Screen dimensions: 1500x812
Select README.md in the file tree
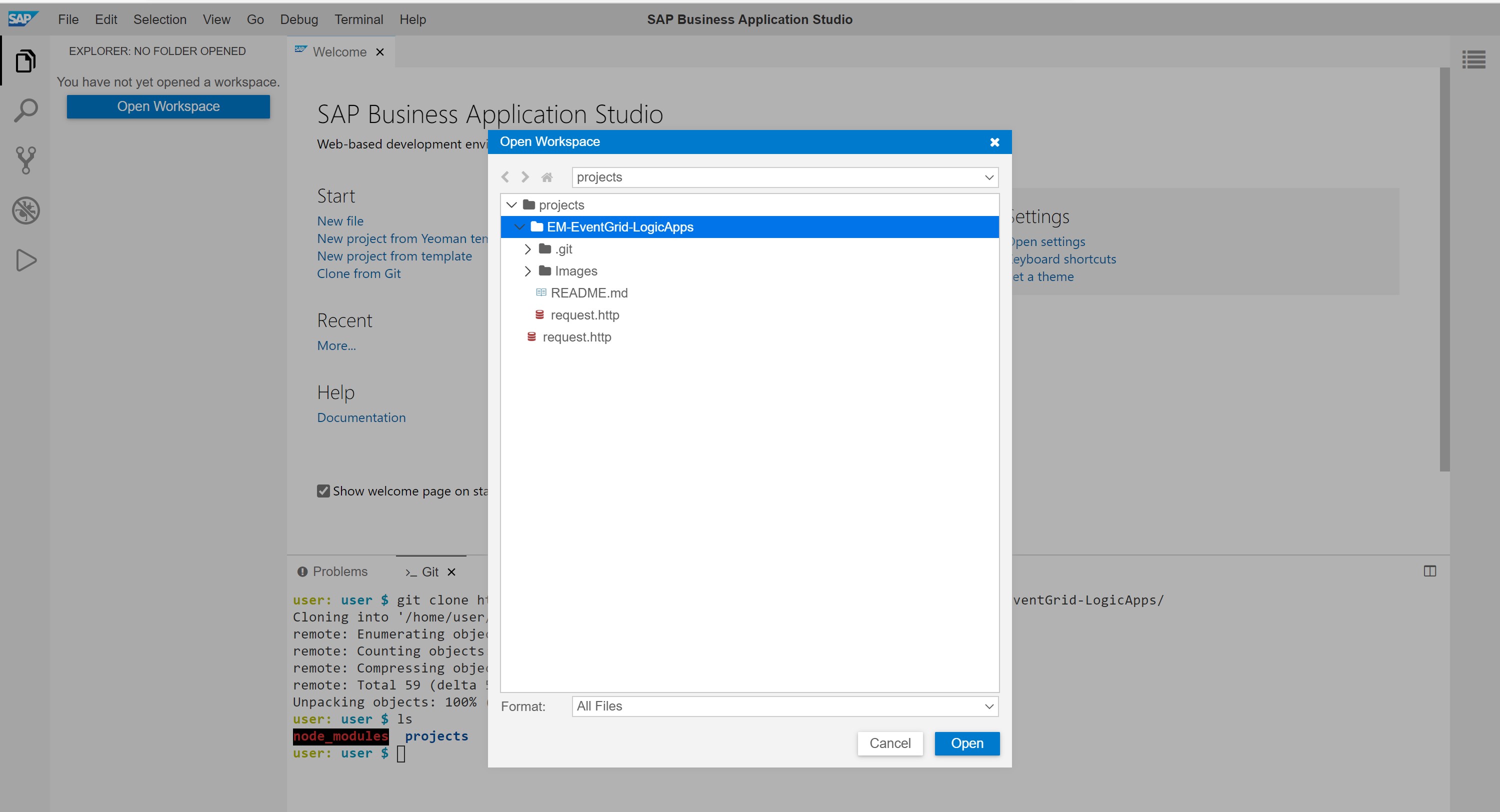pos(588,293)
